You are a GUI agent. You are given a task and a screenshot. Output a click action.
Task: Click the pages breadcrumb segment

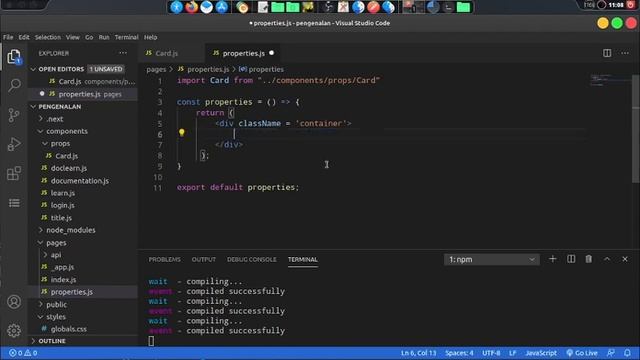pyautogui.click(x=156, y=69)
